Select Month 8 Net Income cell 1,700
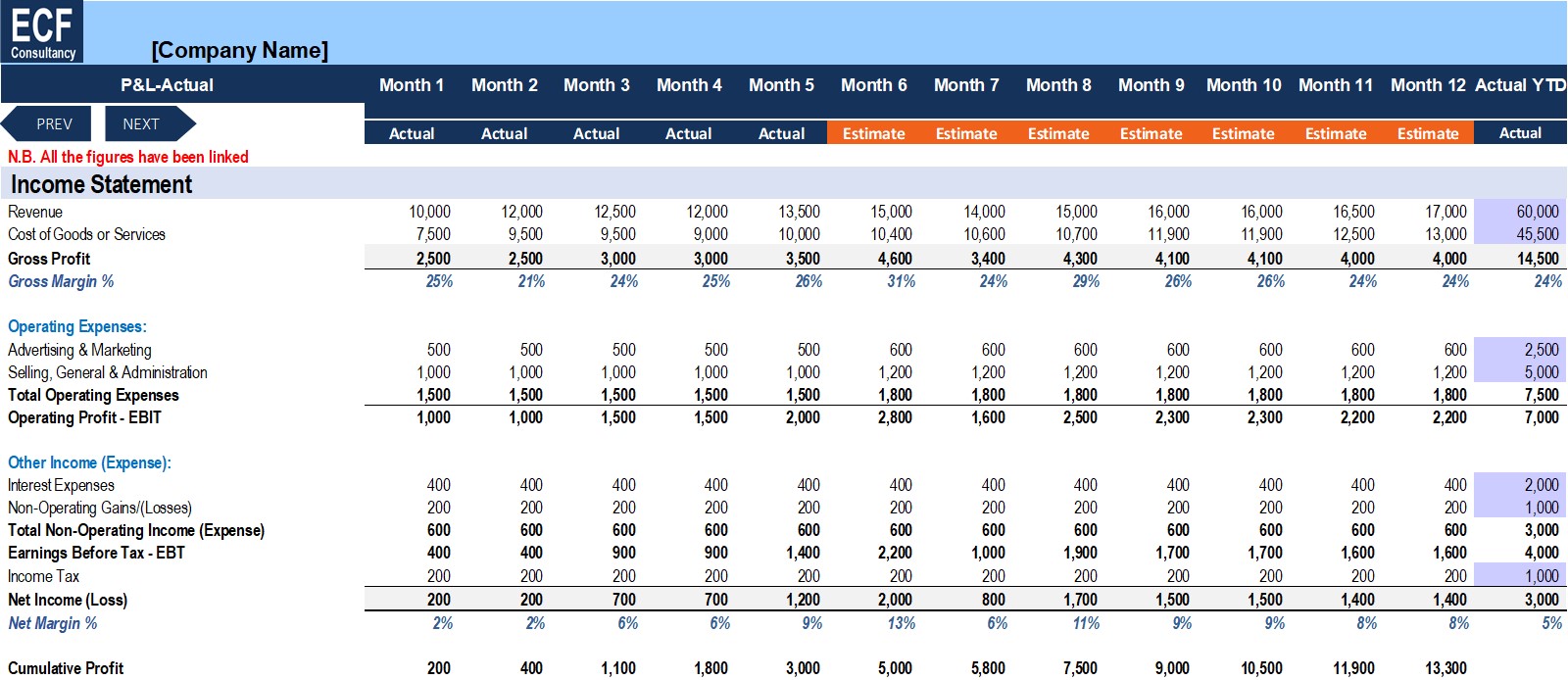 [x=1079, y=600]
